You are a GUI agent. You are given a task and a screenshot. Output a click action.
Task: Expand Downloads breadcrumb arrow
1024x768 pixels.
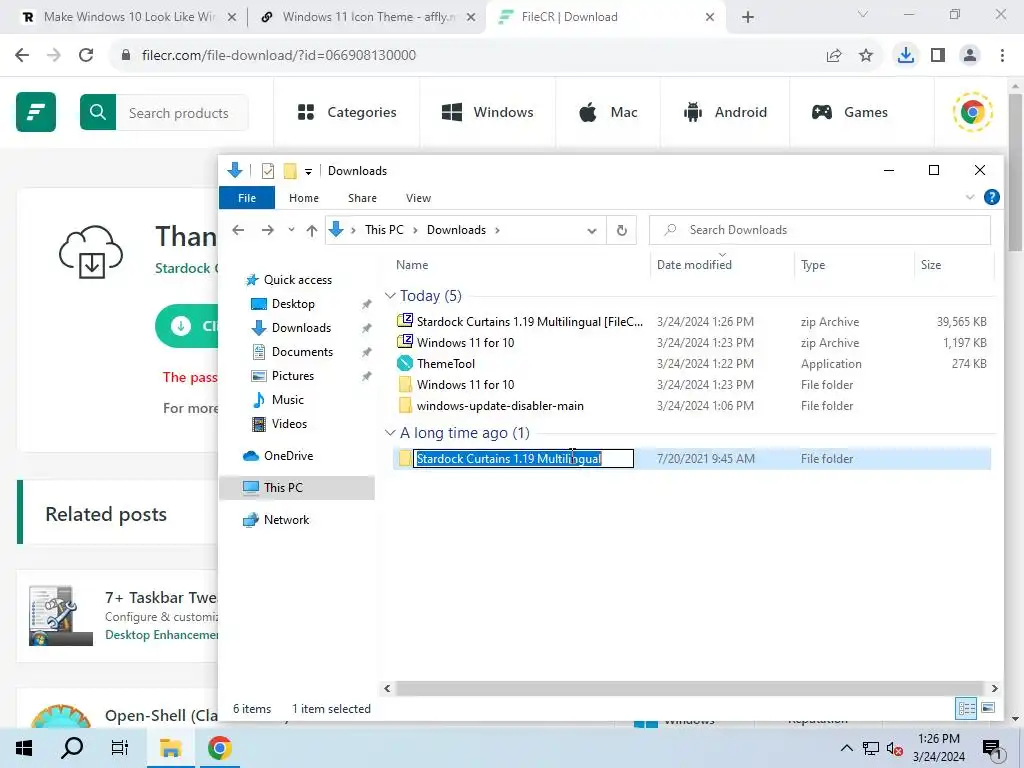pos(498,230)
